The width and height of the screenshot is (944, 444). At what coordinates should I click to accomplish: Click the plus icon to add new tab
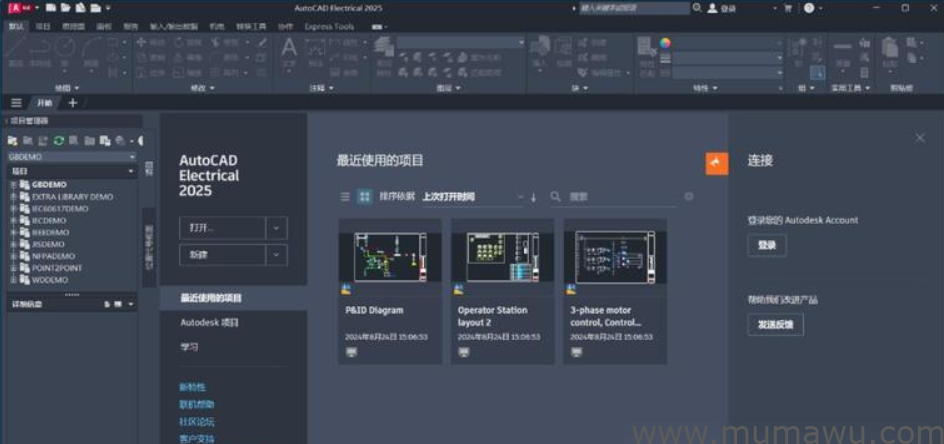tap(73, 103)
